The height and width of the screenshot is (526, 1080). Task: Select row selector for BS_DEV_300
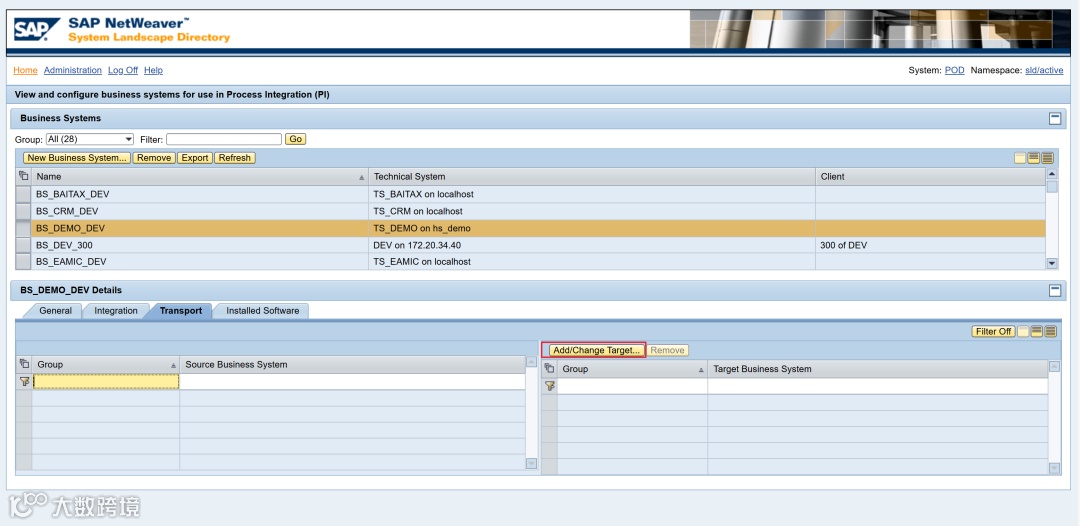[x=23, y=245]
